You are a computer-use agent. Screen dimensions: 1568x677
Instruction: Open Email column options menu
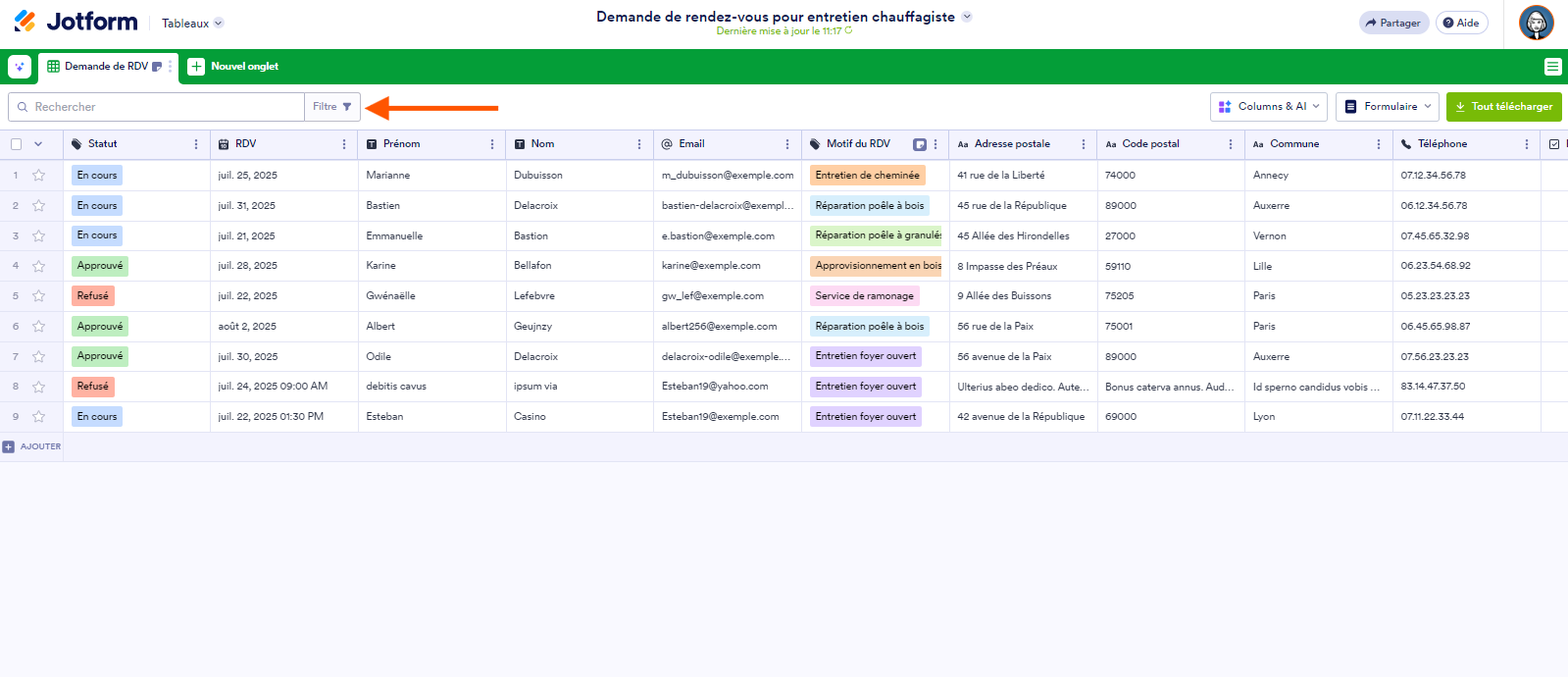click(787, 144)
